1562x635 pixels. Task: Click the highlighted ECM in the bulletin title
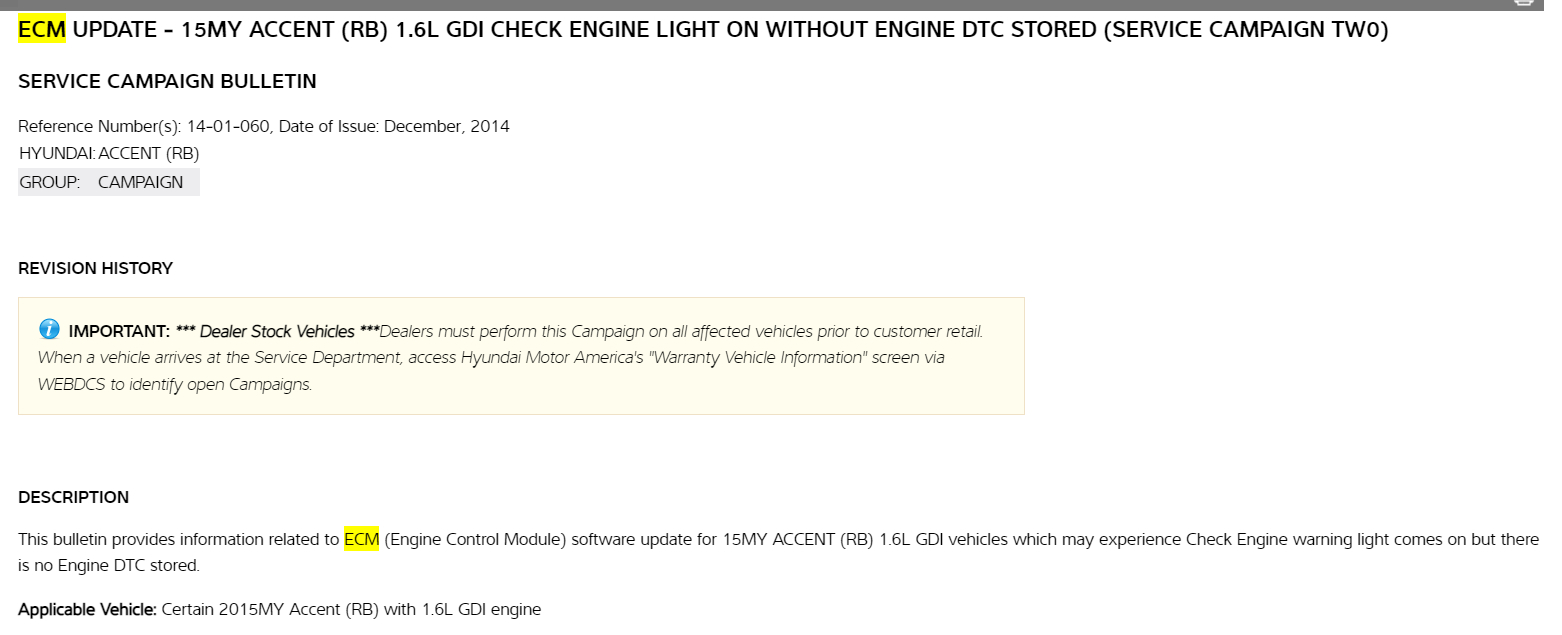tap(42, 30)
